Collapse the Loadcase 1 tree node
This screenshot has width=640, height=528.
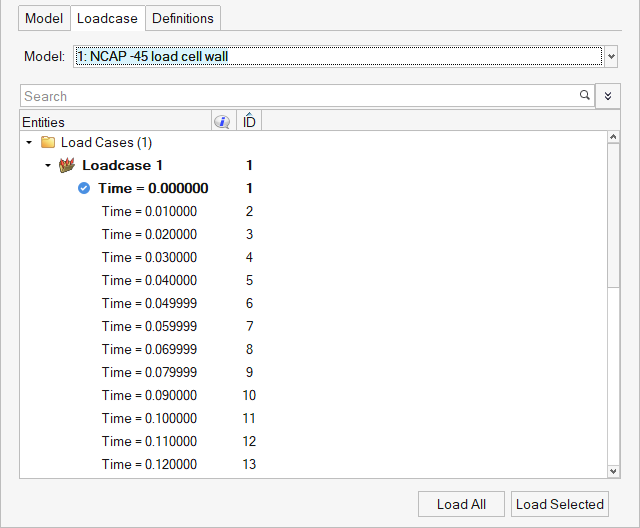click(x=47, y=165)
